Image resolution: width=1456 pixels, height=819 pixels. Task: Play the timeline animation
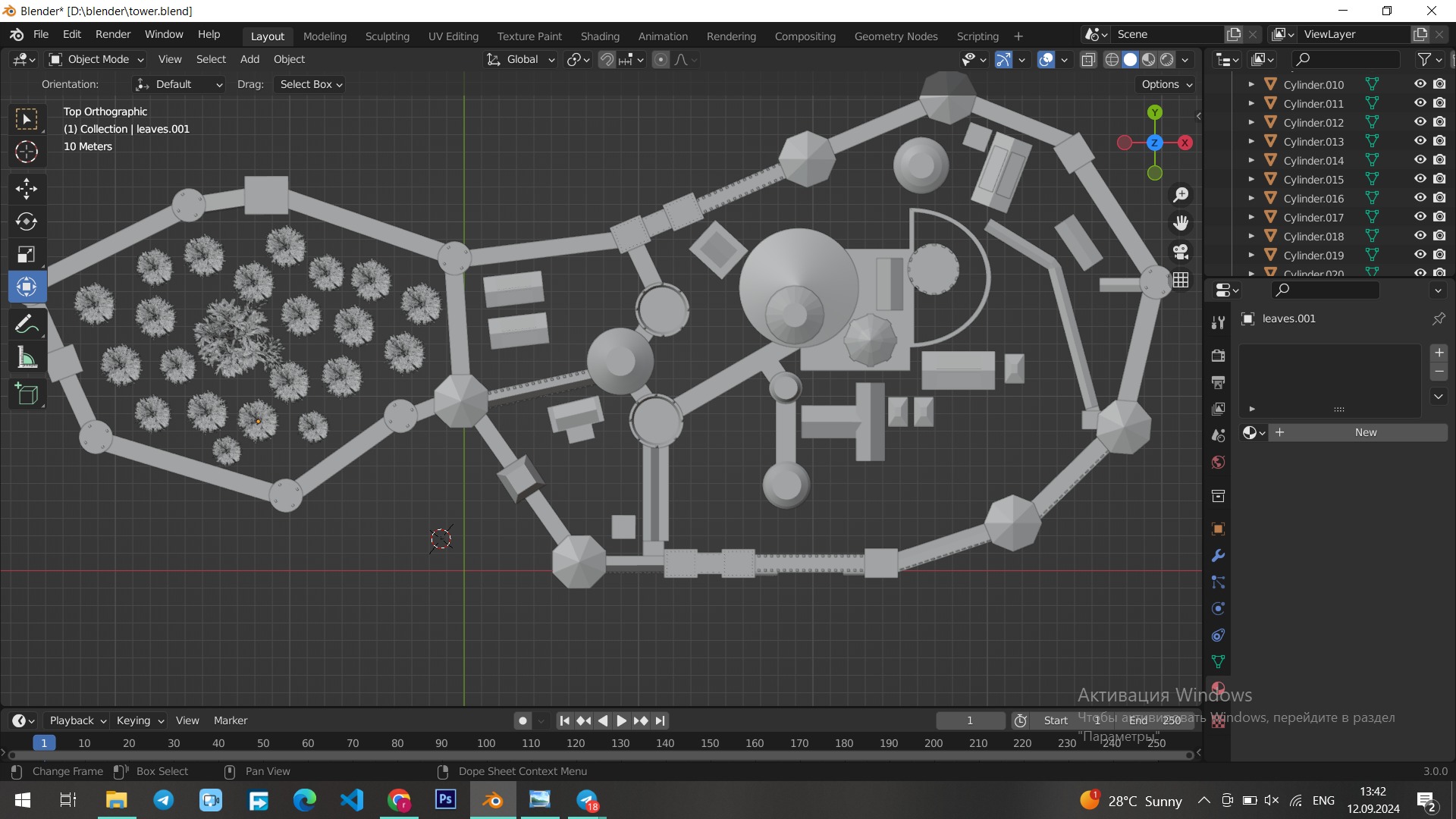tap(621, 720)
